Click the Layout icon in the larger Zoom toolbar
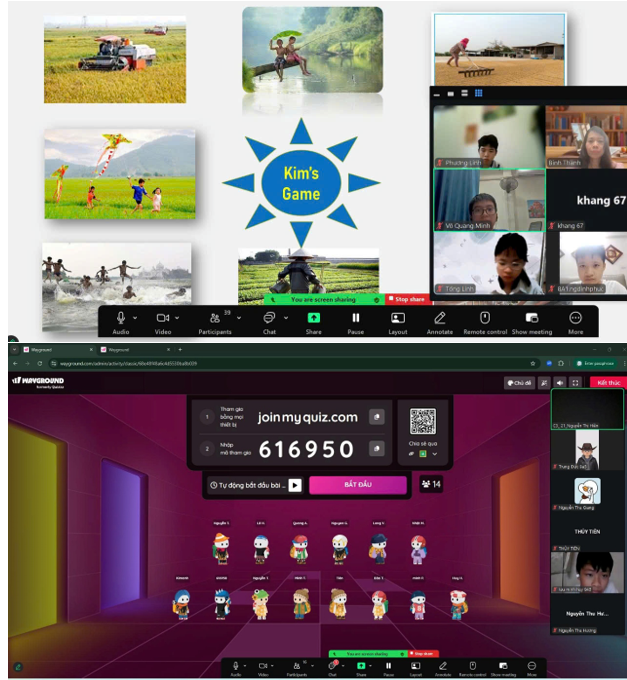Image resolution: width=627 pixels, height=680 pixels. tap(398, 318)
